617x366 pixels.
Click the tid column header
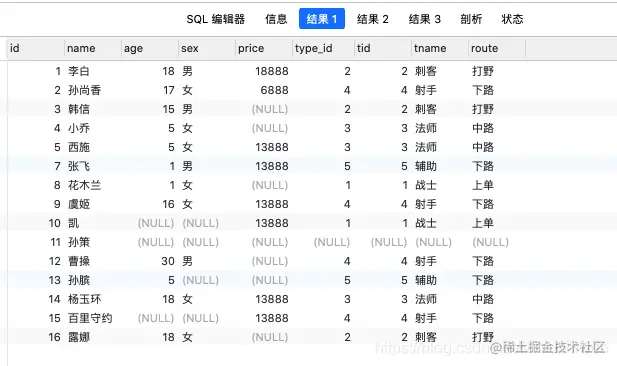click(x=383, y=48)
